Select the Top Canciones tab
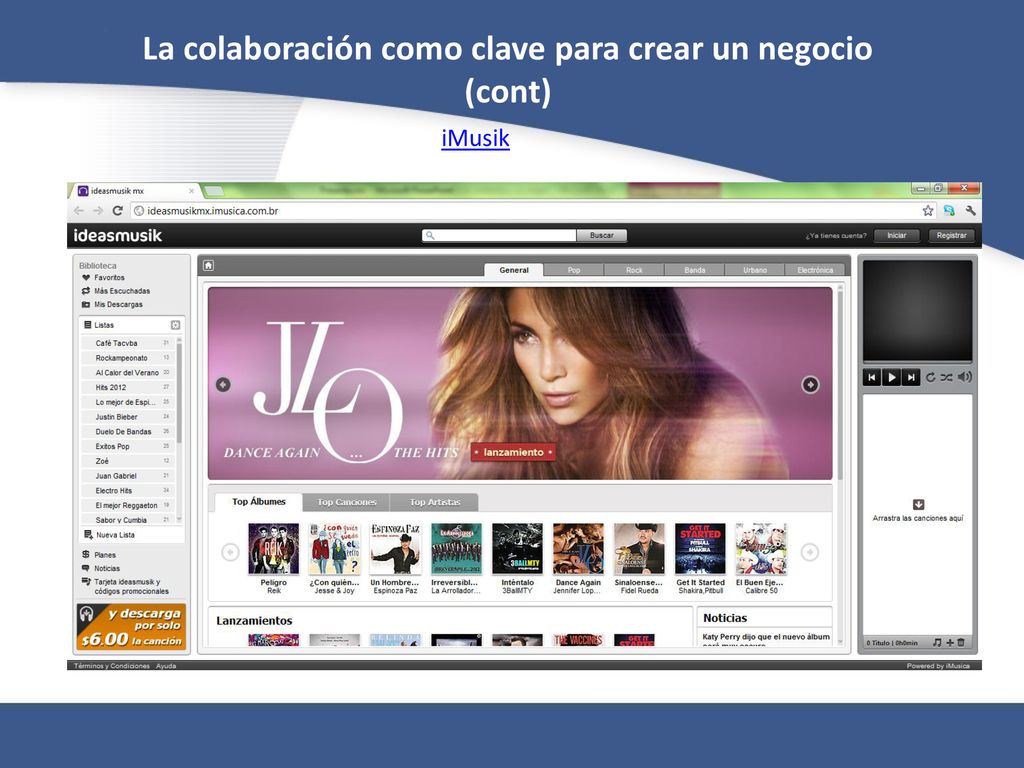Image resolution: width=1024 pixels, height=768 pixels. [346, 502]
